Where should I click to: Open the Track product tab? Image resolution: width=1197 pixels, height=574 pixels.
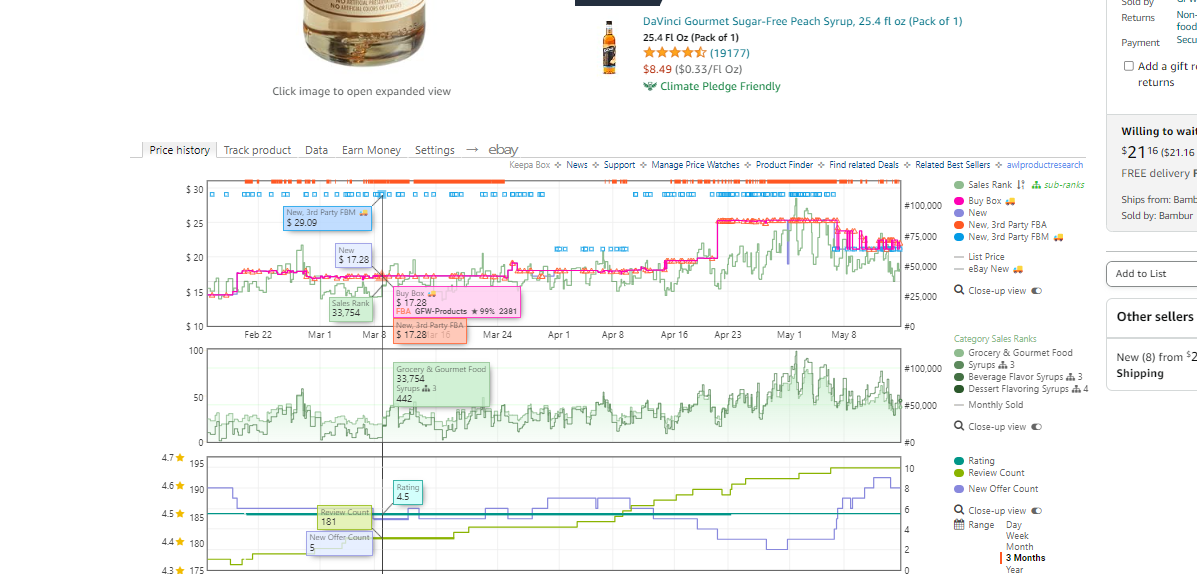257,150
